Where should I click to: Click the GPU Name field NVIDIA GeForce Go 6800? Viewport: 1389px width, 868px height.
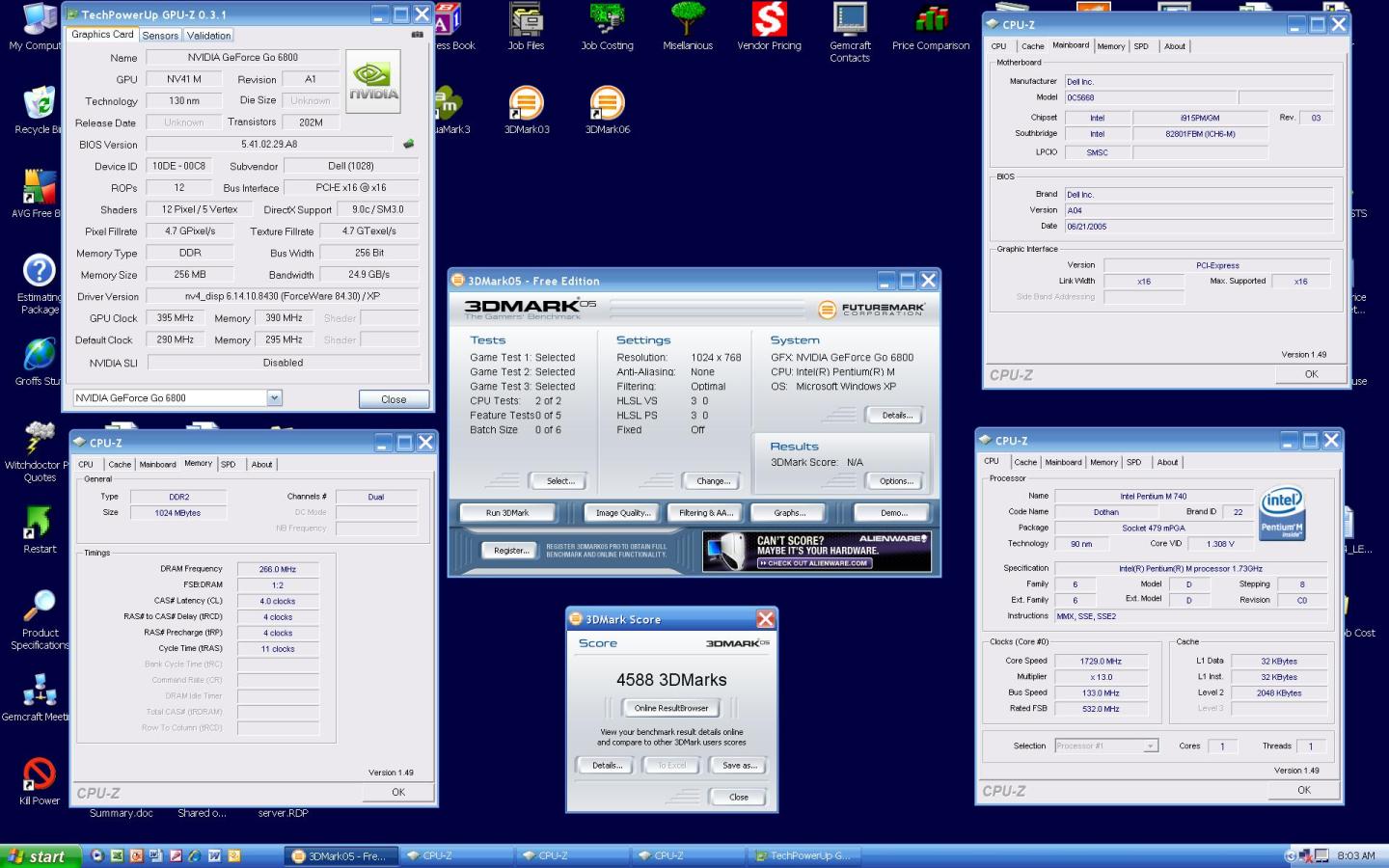pos(243,58)
